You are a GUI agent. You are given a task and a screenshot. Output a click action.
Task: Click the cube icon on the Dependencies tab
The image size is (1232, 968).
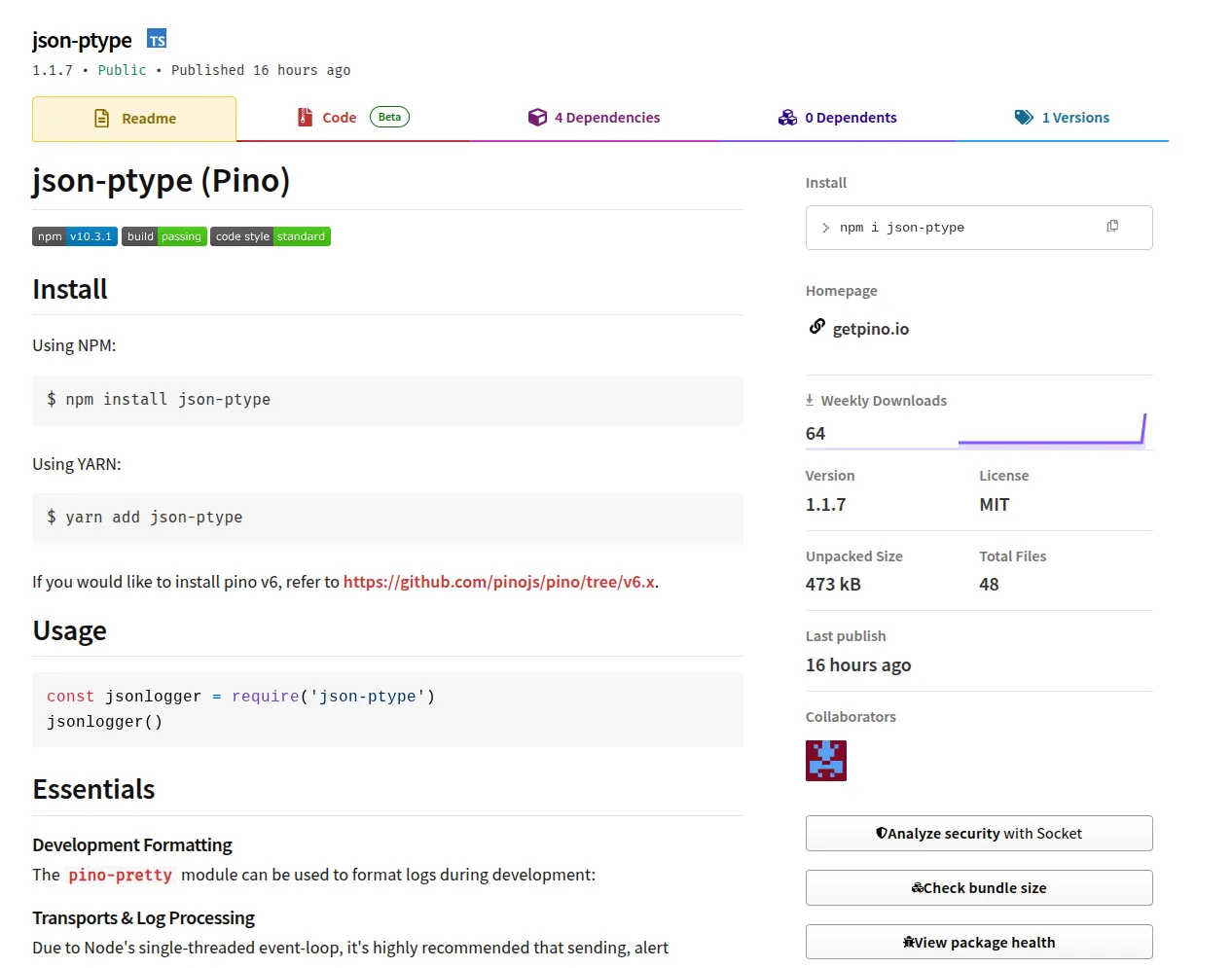tap(538, 117)
